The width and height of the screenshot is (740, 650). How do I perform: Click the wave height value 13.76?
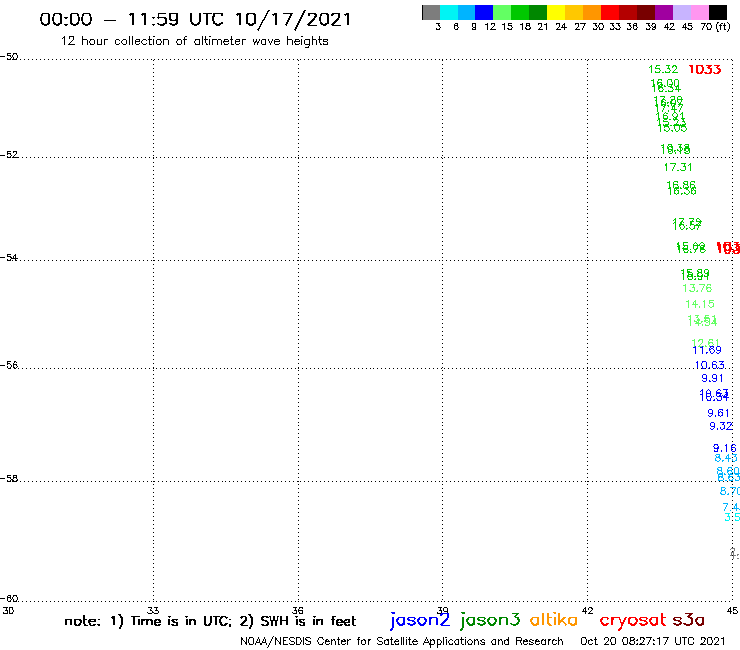pos(697,288)
